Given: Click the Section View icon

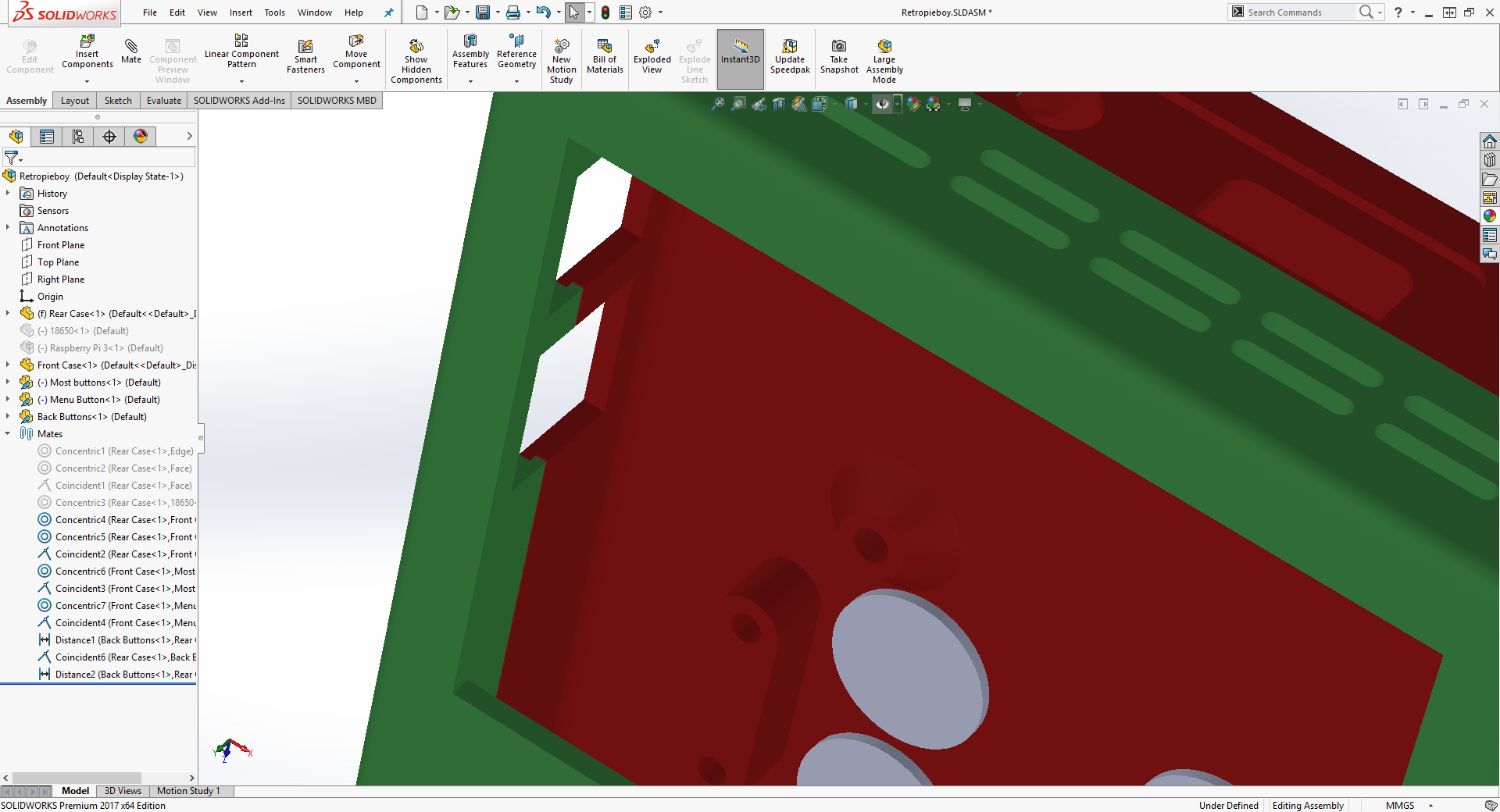Looking at the screenshot, I should 779,104.
